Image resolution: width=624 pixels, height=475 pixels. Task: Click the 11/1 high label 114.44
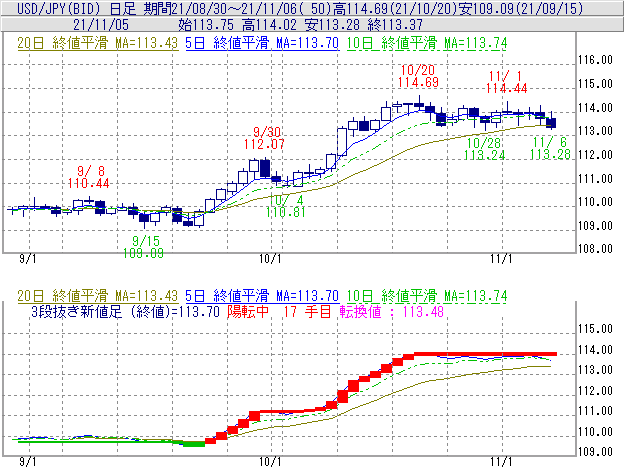pos(506,89)
